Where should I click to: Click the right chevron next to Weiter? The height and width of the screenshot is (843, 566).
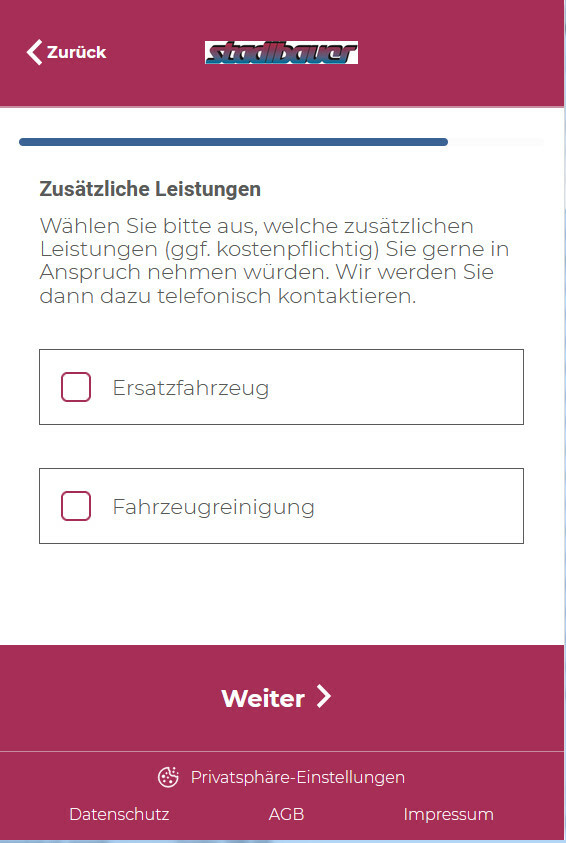(x=323, y=696)
